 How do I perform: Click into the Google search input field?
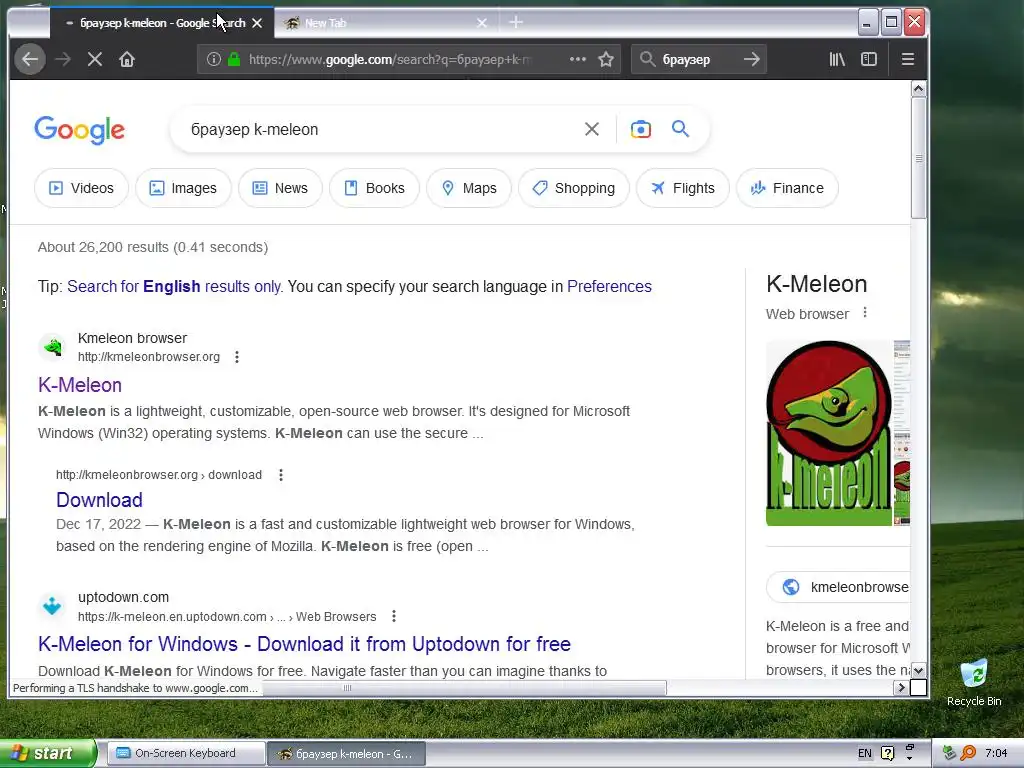click(x=379, y=129)
